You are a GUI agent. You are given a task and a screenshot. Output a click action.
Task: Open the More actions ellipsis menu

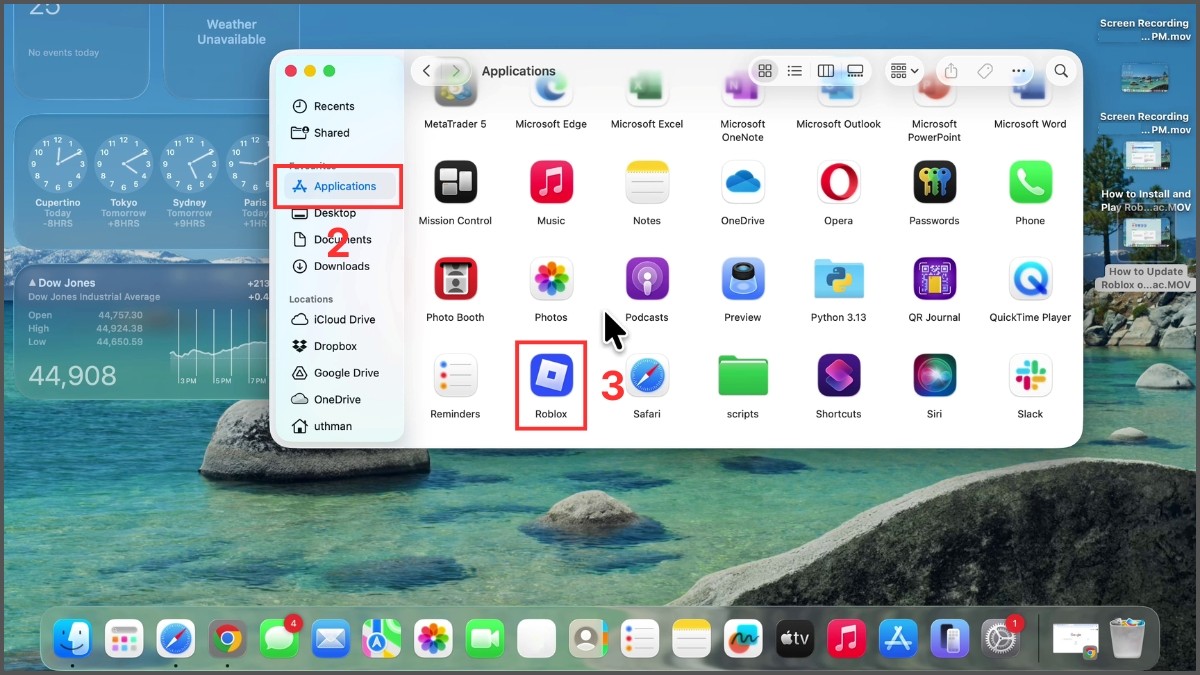coord(1019,71)
